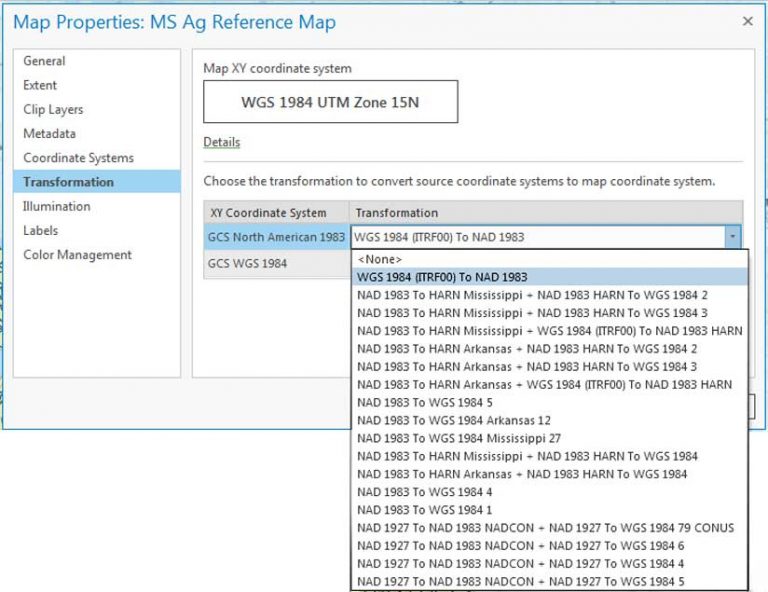The width and height of the screenshot is (768, 592).
Task: Open the Illumination settings page
Action: pos(56,206)
